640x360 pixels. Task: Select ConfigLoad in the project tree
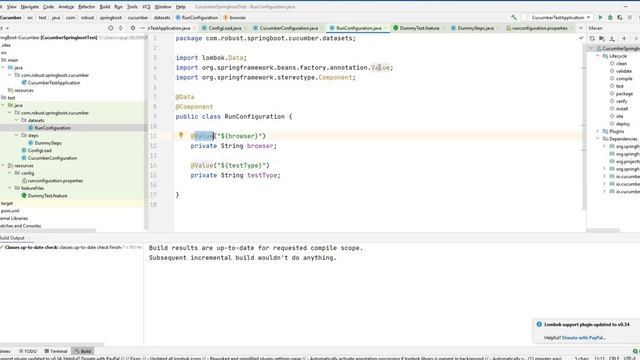pyautogui.click(x=40, y=151)
